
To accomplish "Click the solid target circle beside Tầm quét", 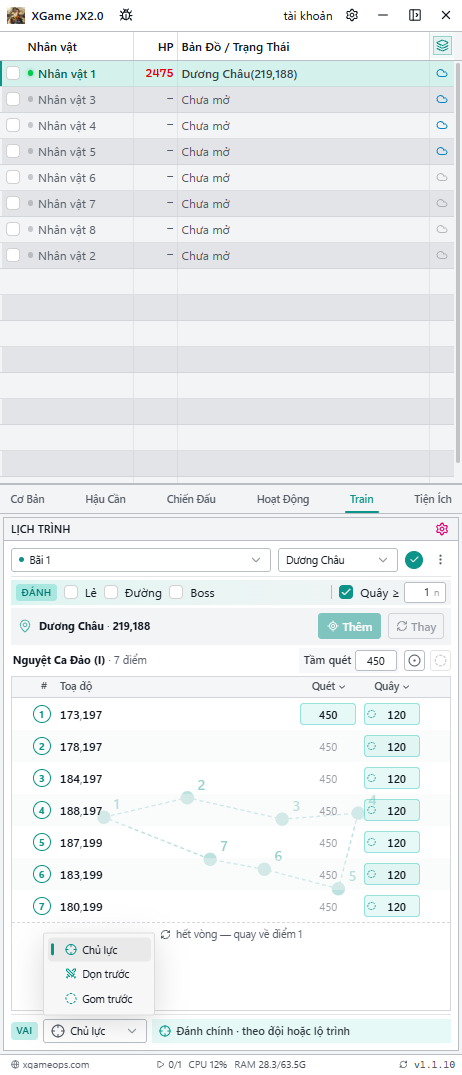I will pos(414,660).
